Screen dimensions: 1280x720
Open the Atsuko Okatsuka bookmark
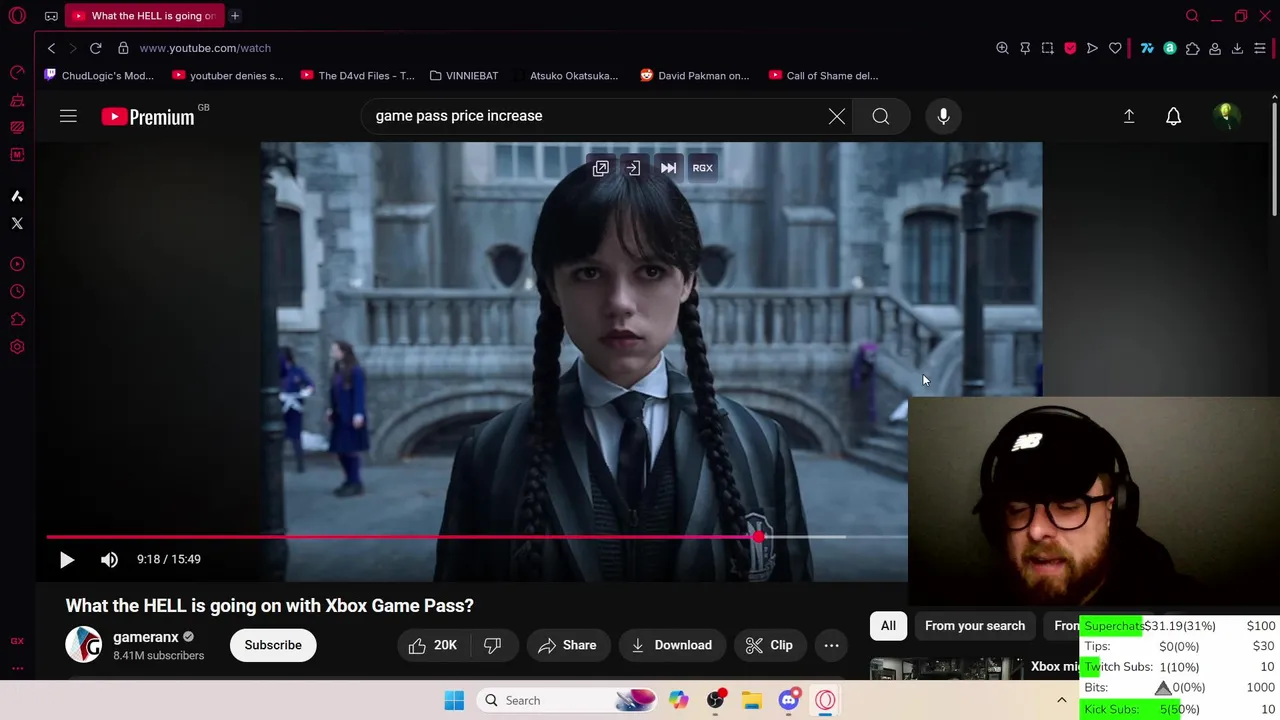click(x=566, y=76)
